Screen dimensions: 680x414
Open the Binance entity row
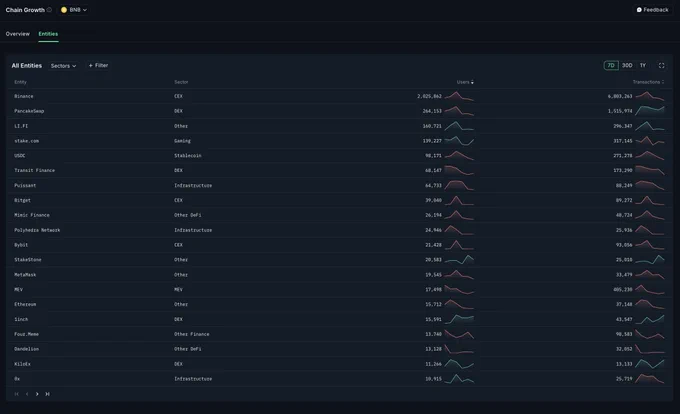(340, 96)
